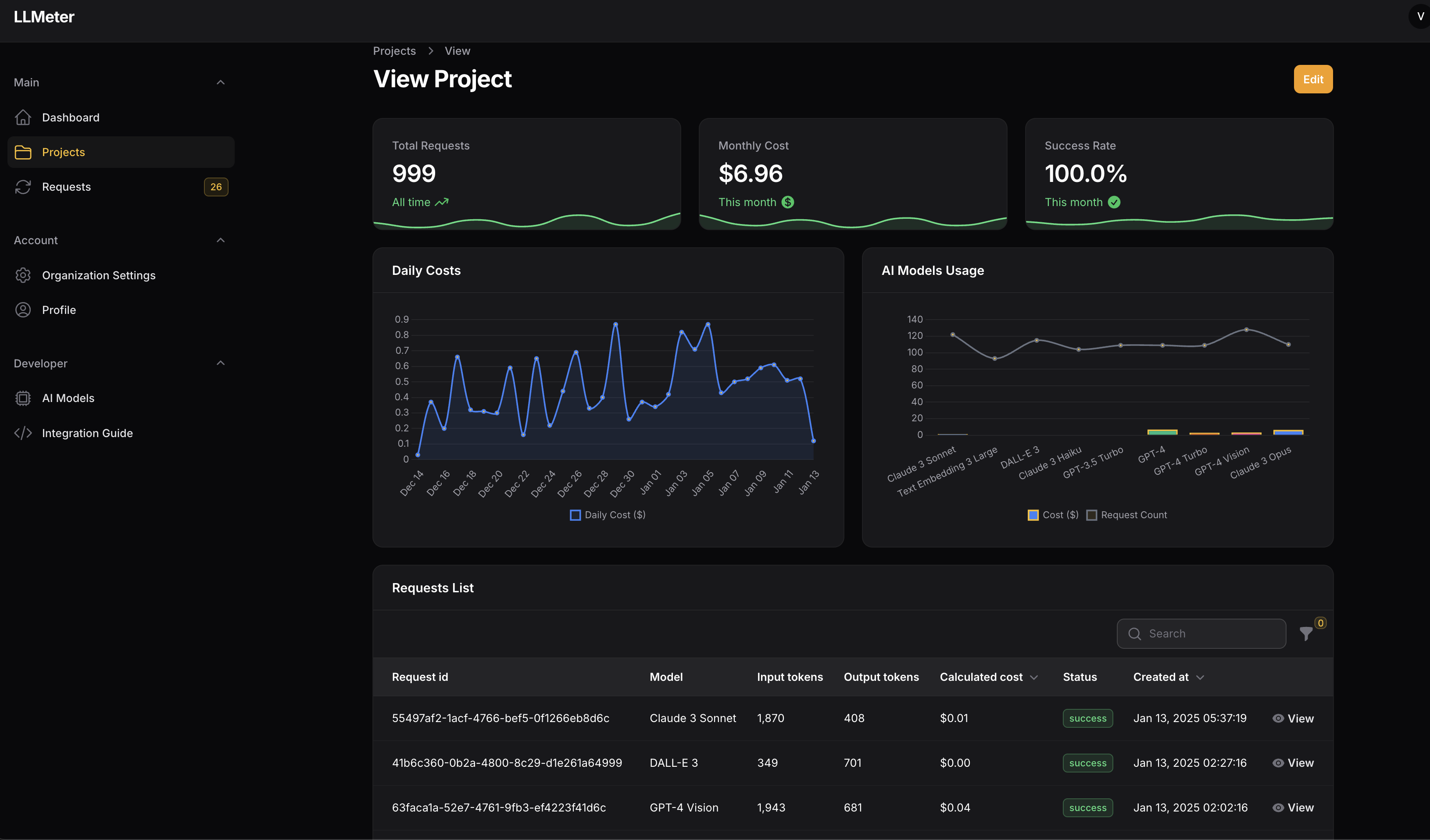Click the AI Models grid icon
The height and width of the screenshot is (840, 1430).
[x=22, y=398]
